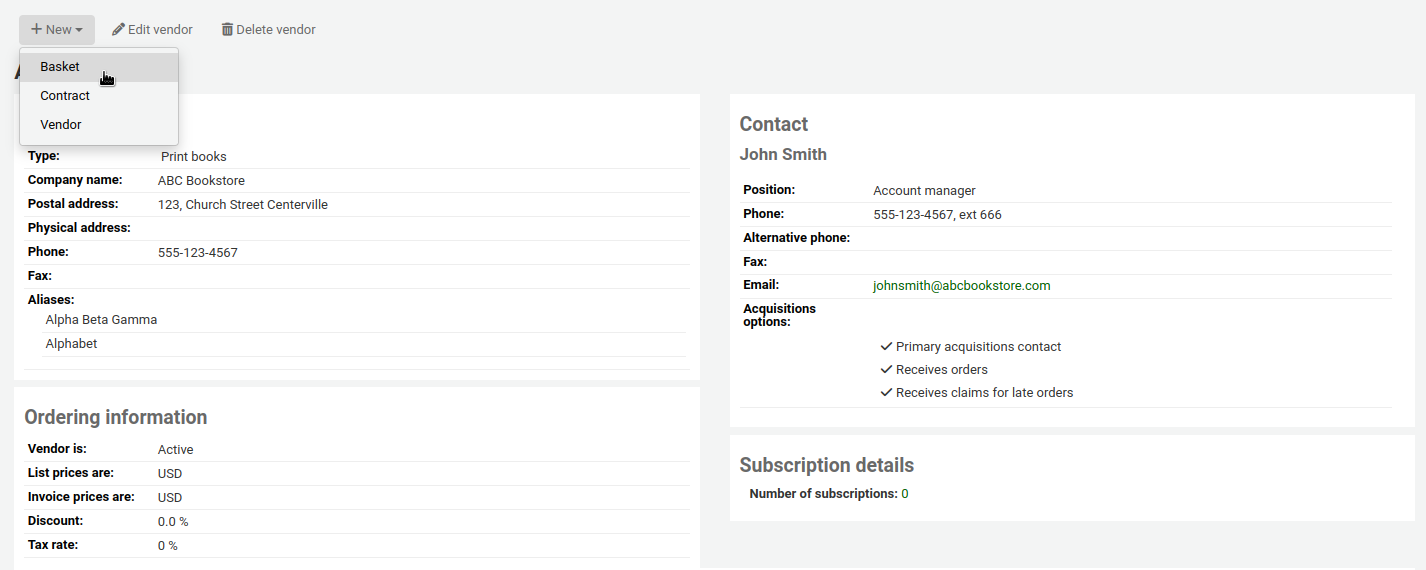Click the Subscription details heading
Image resolution: width=1426 pixels, height=570 pixels.
[826, 465]
